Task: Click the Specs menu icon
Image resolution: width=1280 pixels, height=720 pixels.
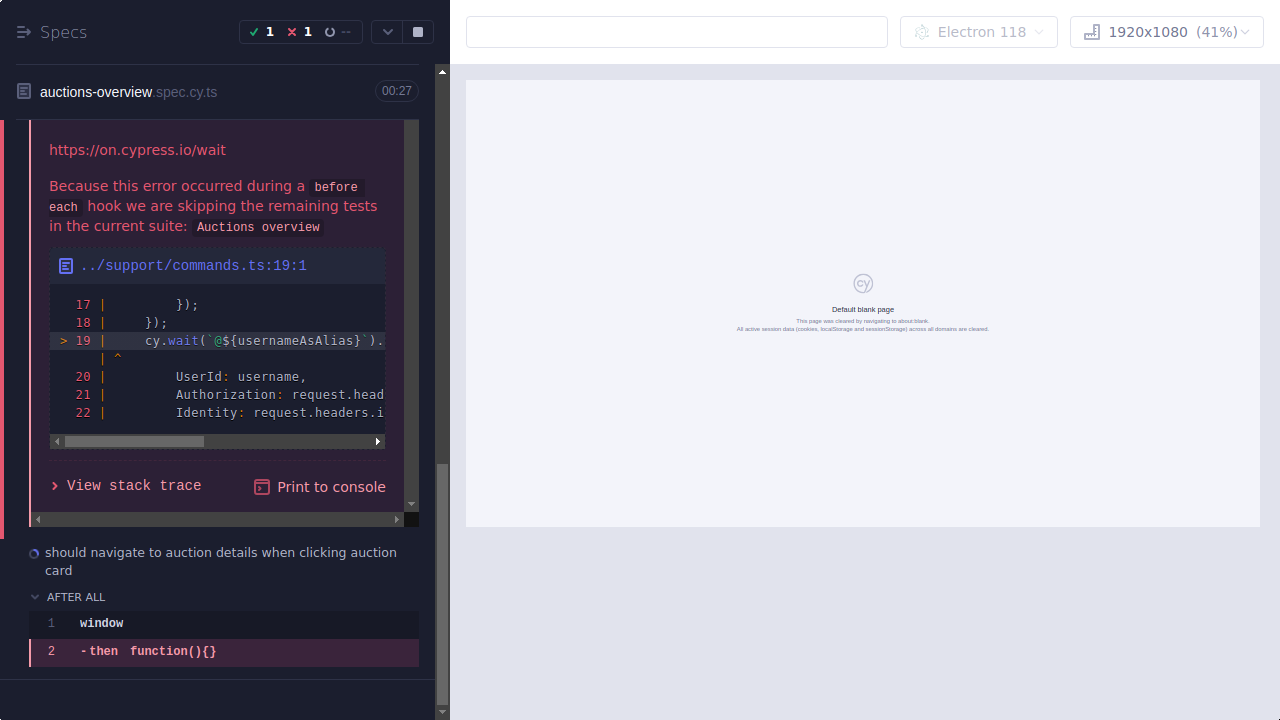Action: (24, 31)
